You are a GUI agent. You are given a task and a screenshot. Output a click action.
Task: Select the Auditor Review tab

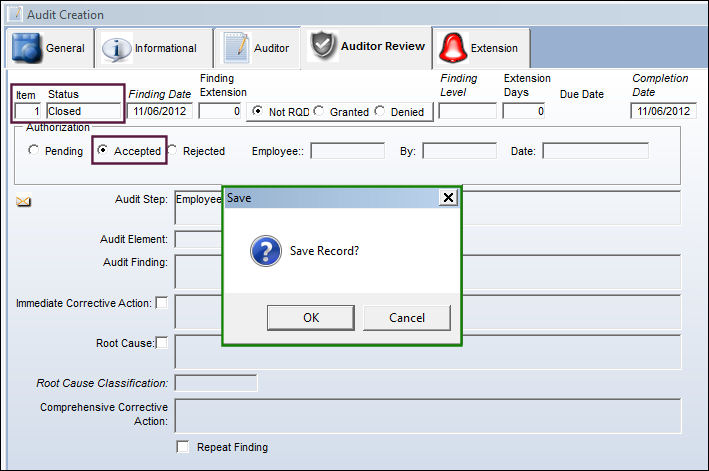coord(367,47)
